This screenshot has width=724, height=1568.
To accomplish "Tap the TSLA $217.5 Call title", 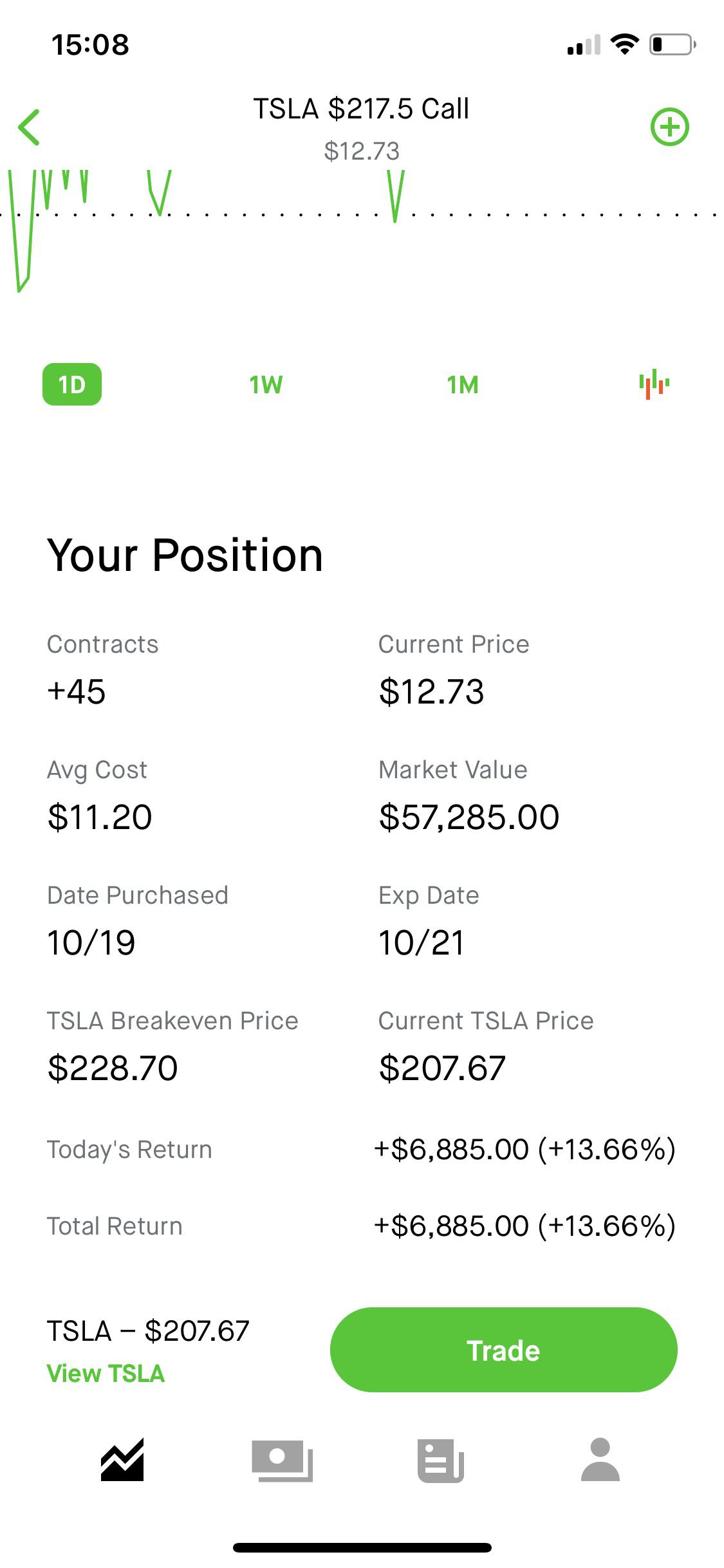I will click(361, 109).
